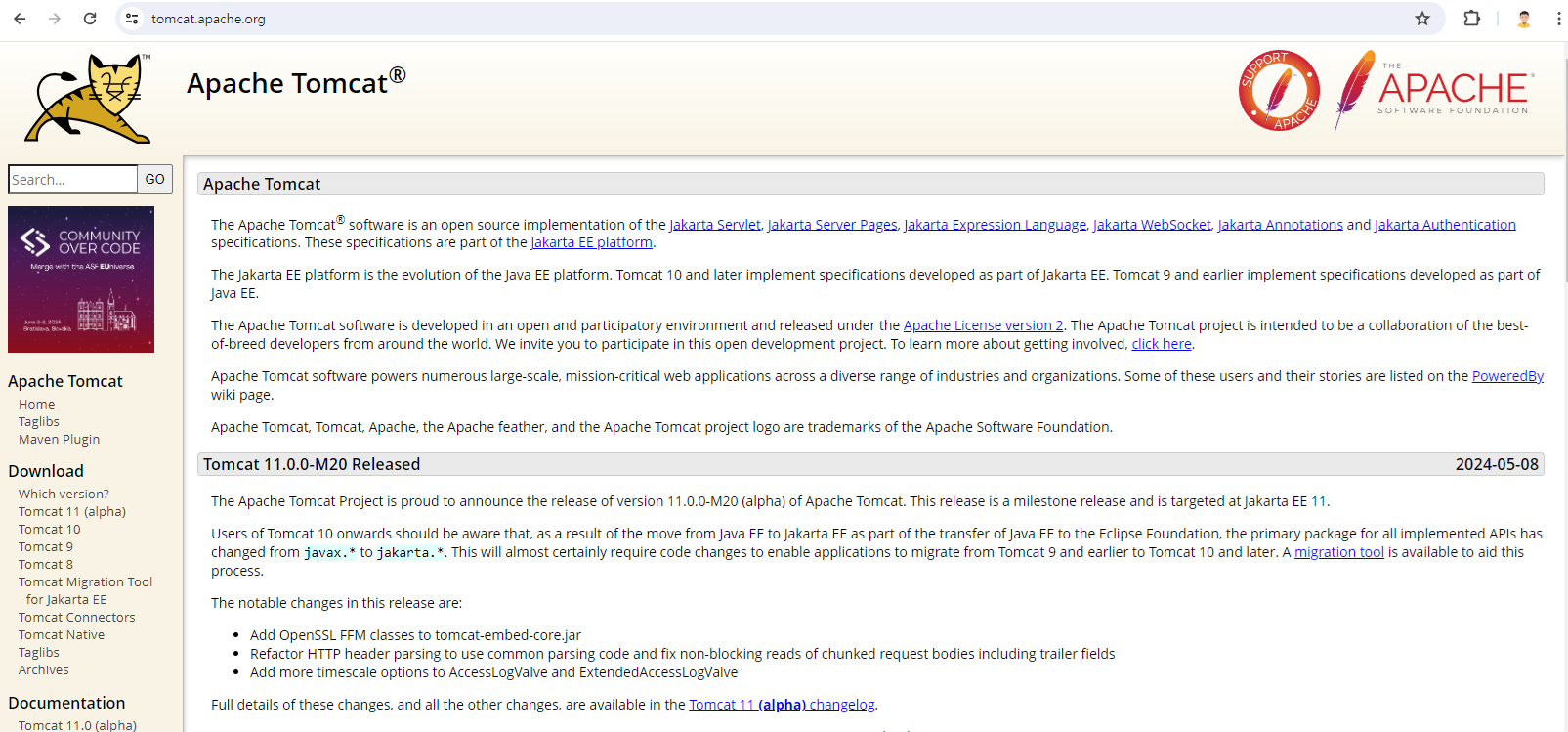Click the Support Apache circular badge

point(1279,91)
